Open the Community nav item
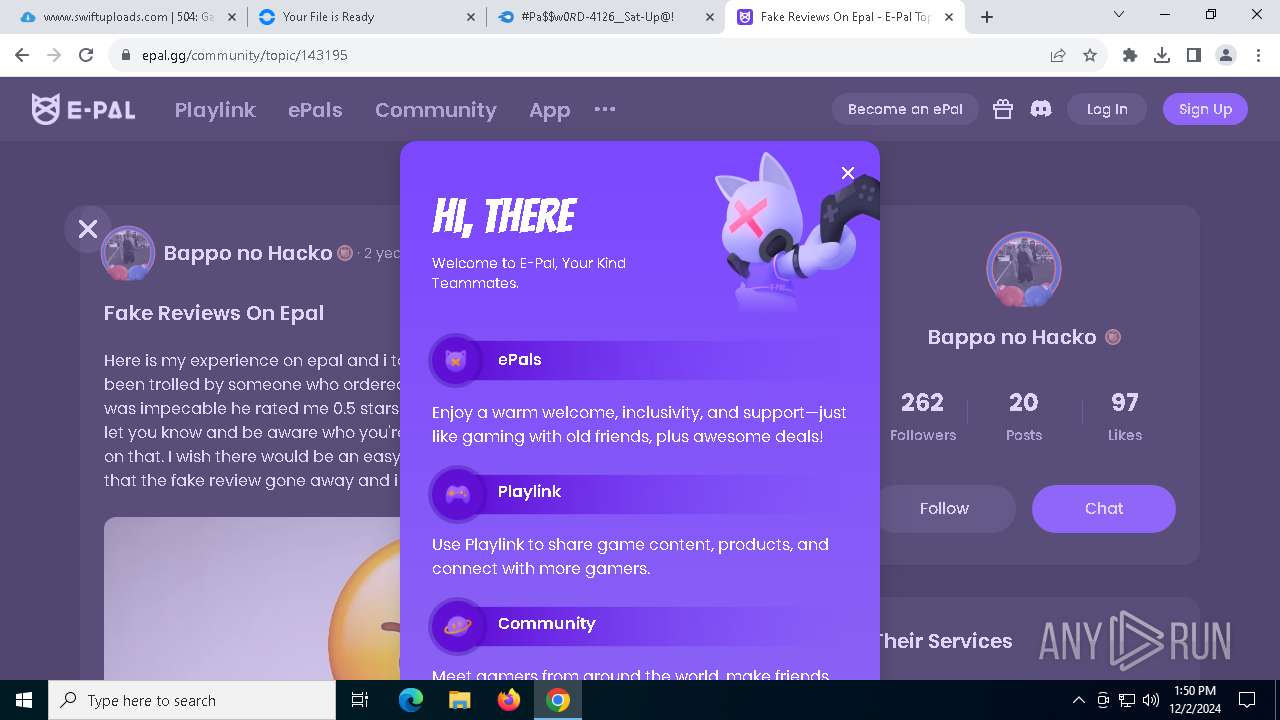The width and height of the screenshot is (1280, 720). point(436,110)
